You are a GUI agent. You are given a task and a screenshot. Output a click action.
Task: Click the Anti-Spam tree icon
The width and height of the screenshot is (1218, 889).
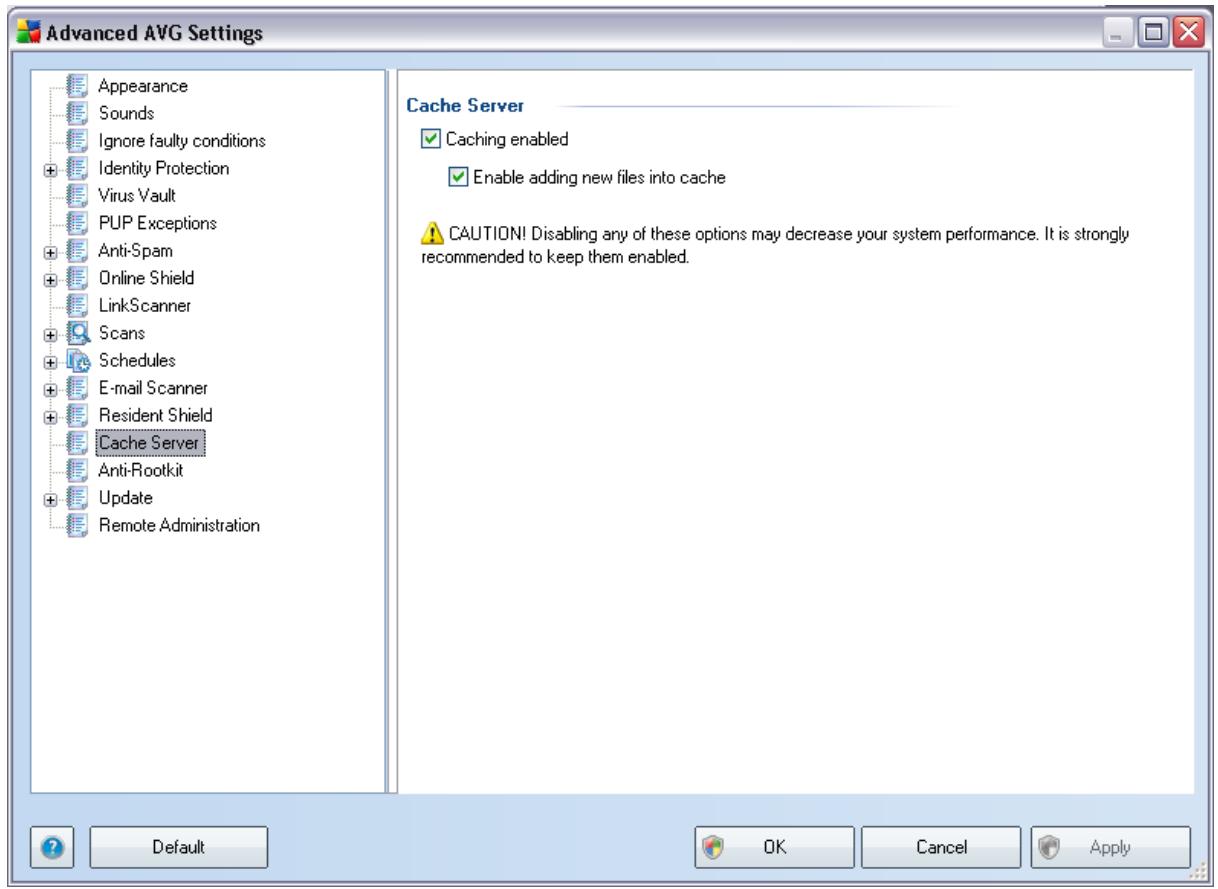tap(77, 249)
